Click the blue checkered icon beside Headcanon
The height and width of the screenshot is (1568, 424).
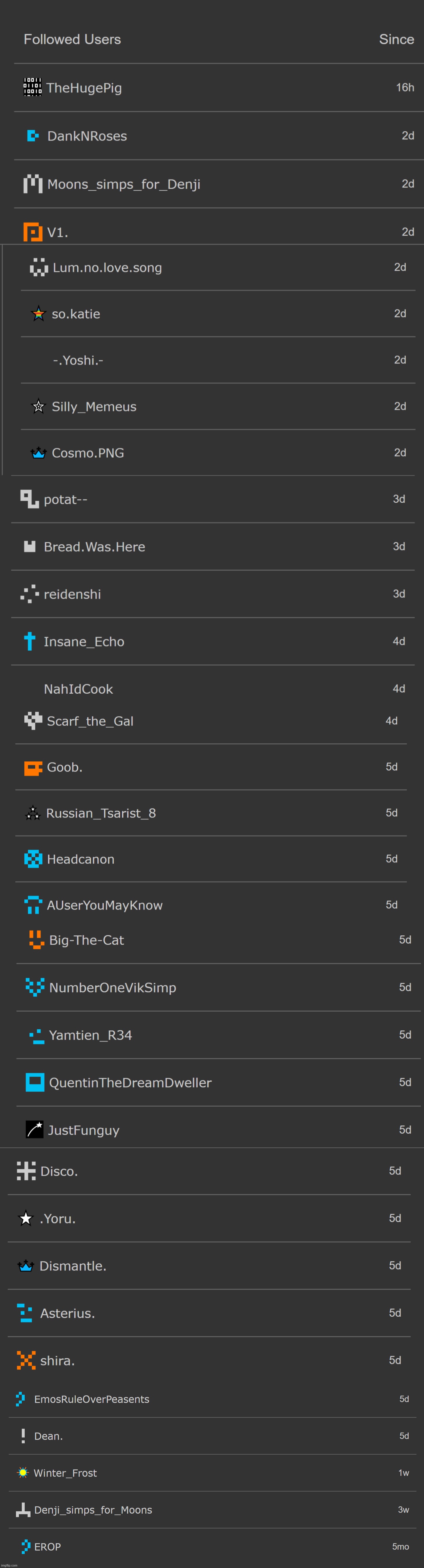(33, 859)
